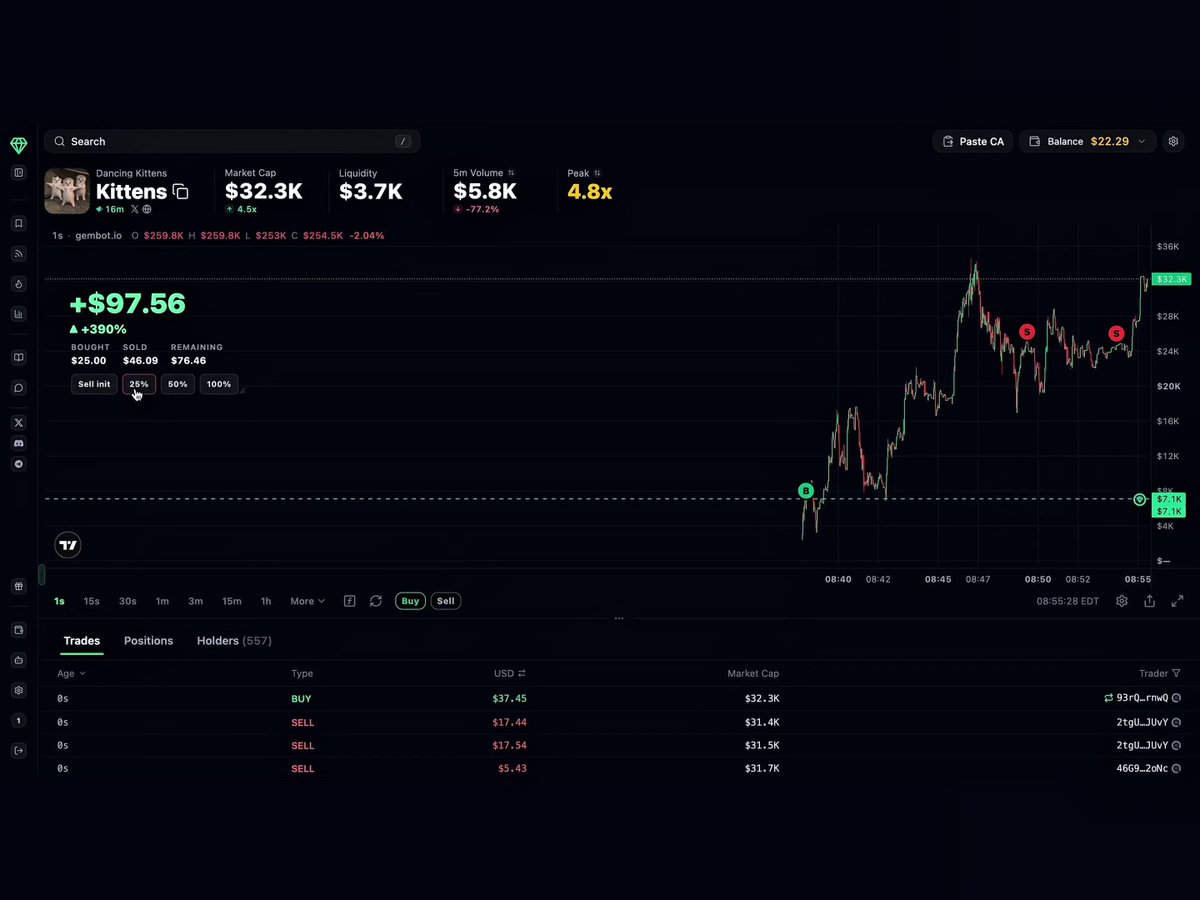This screenshot has width=1200, height=900.
Task: Switch to the Holders tab
Action: click(234, 641)
